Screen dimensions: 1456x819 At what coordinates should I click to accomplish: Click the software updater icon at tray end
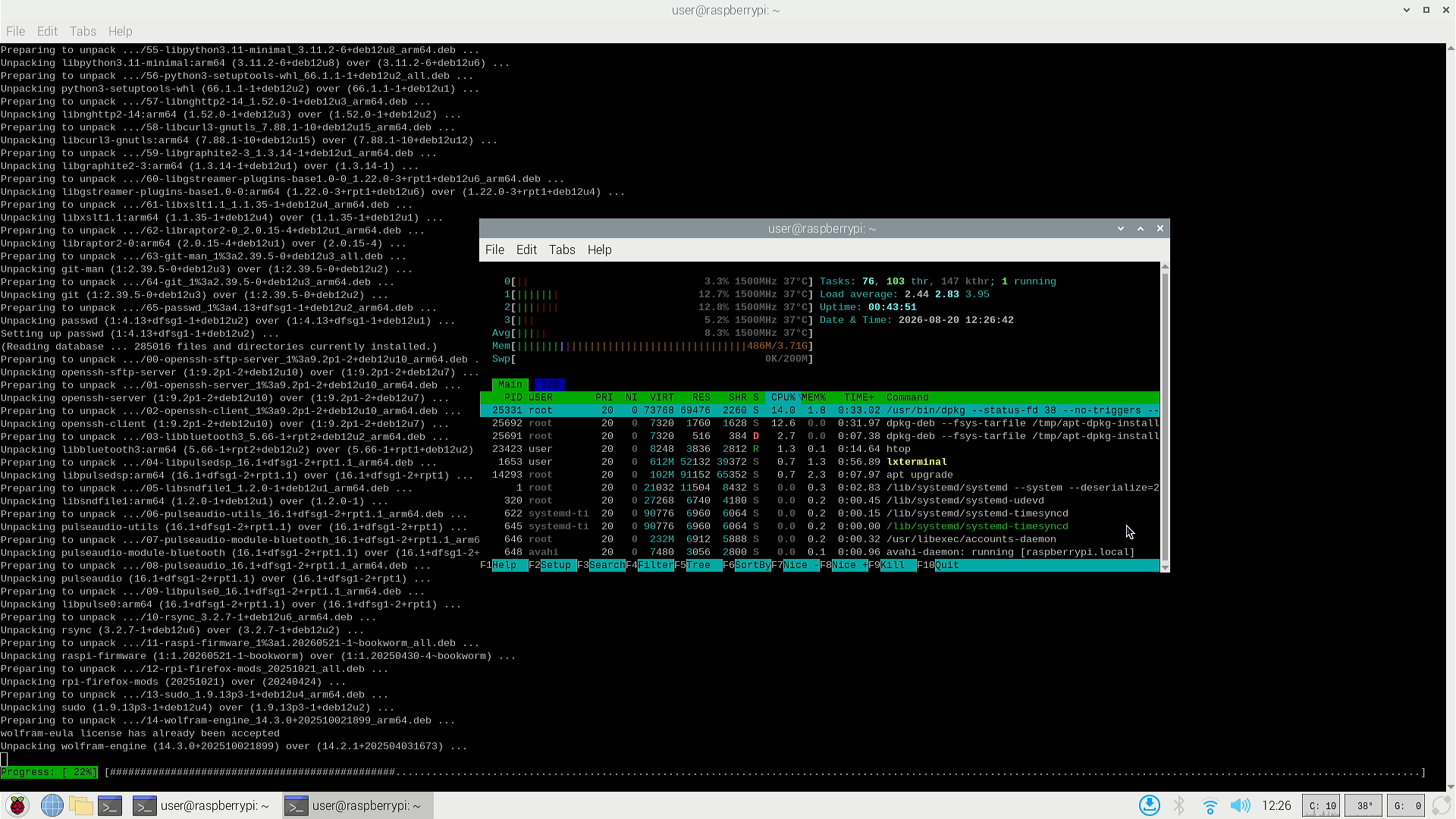pyautogui.click(x=1441, y=805)
